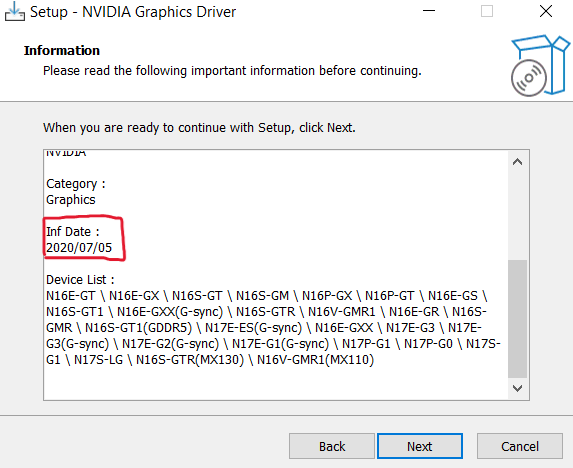Screen dimensions: 573x468
Task: Click the N16S-GTR(MX130) device entry
Action: pos(190,360)
